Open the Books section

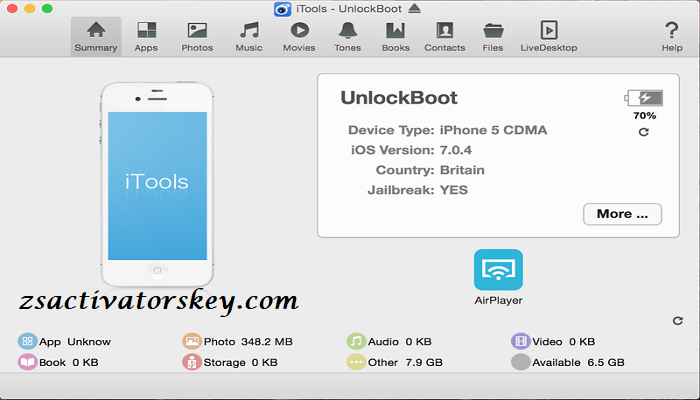(396, 37)
